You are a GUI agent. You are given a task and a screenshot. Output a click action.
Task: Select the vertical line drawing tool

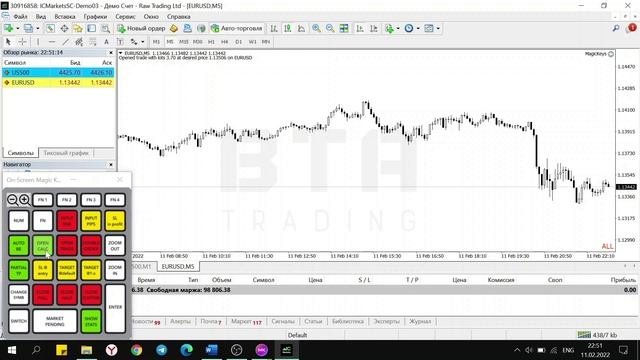38,42
